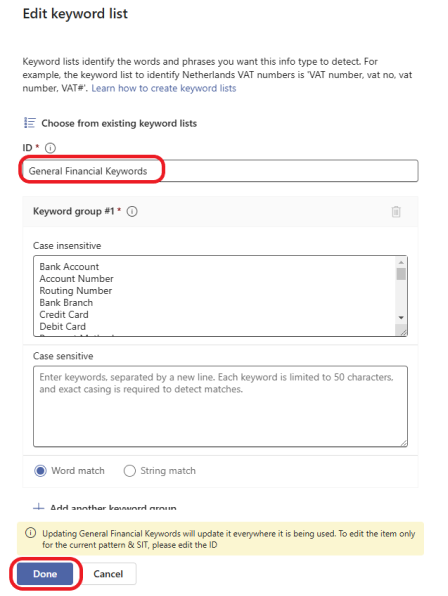
Task: Click scroll up arrow in case insensitive box
Action: (x=401, y=262)
